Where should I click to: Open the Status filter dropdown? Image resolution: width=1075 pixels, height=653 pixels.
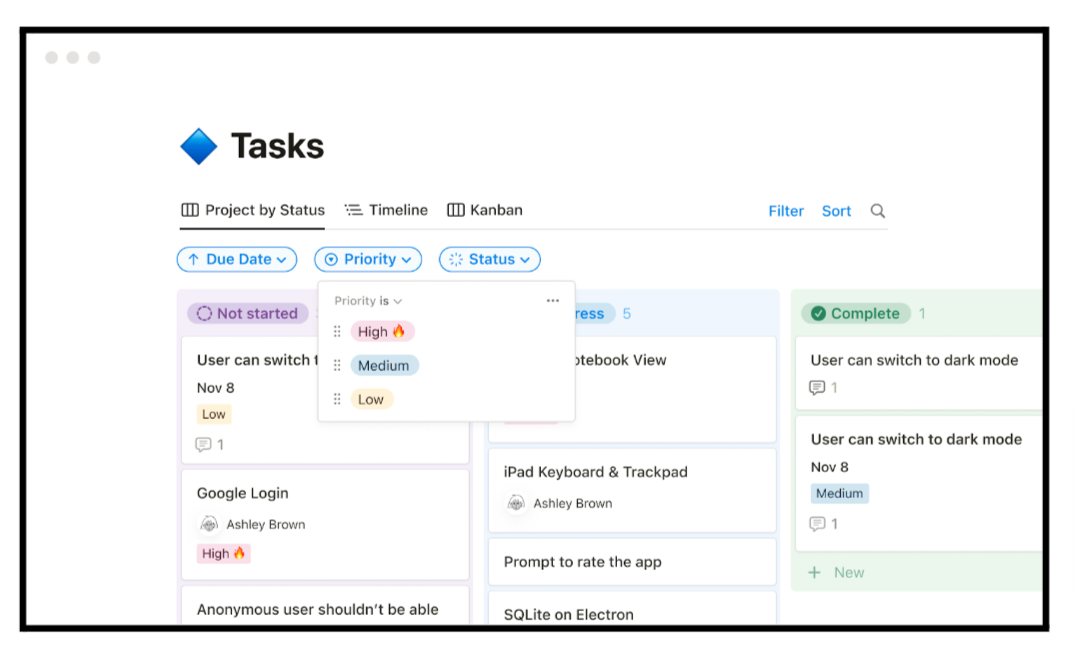490,260
